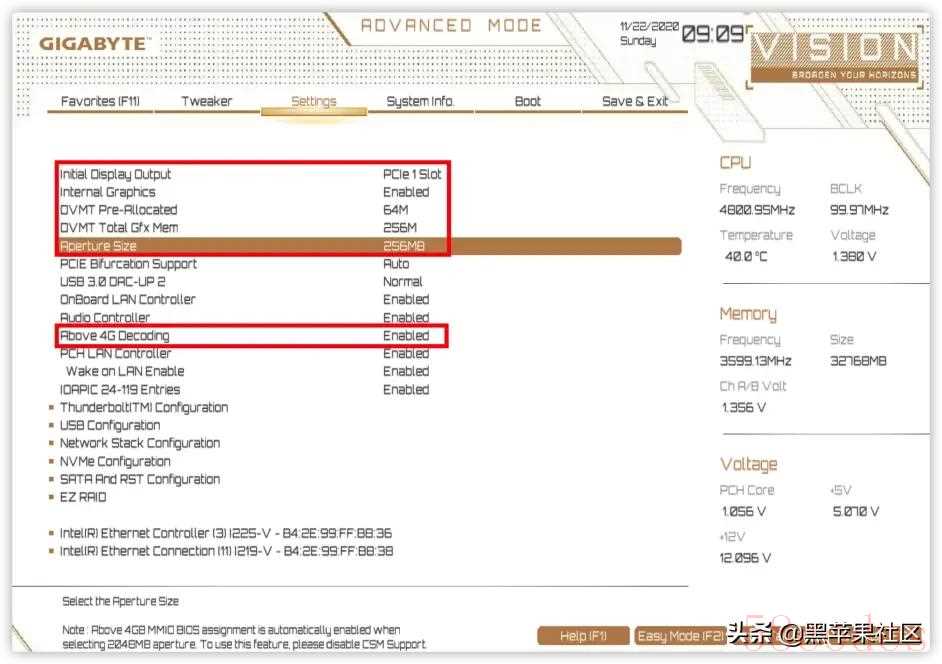
Task: Change PCIE Bifurcation Support Auto value
Action: 396,264
